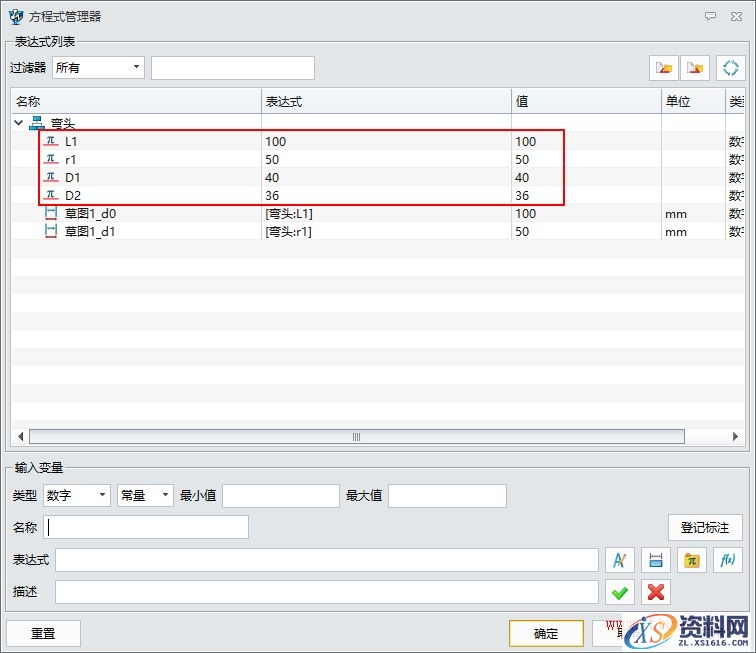Viewport: 756px width, 653px height.
Task: Click the import expressions folder icon
Action: tap(663, 68)
